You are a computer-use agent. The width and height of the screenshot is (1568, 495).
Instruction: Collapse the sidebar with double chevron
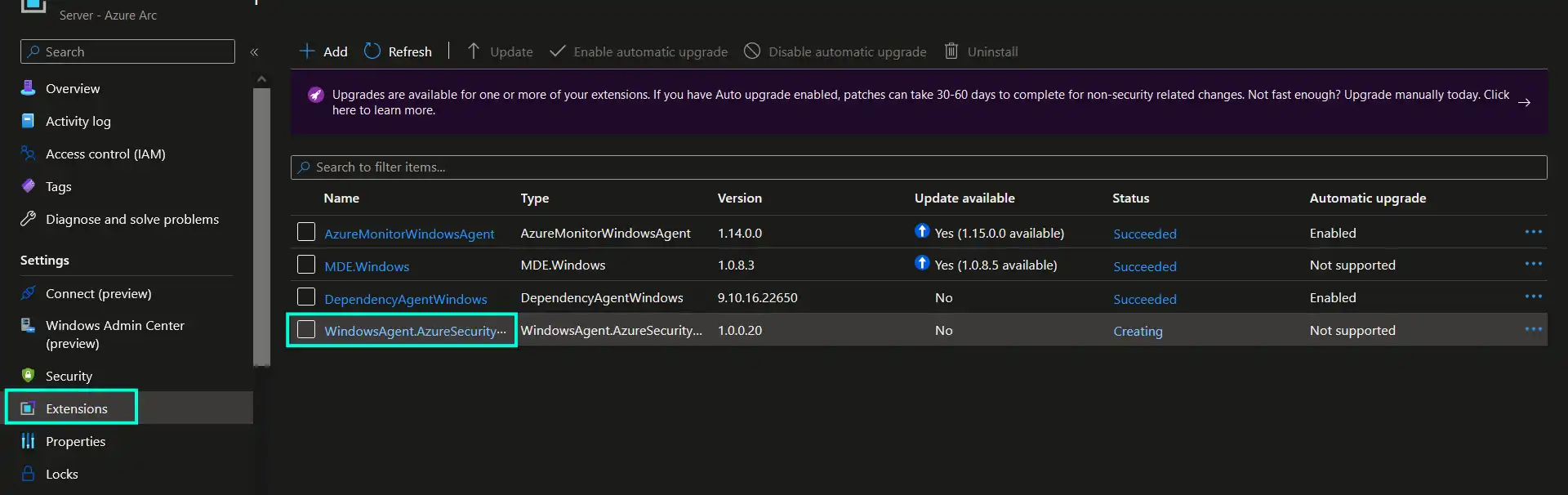[254, 51]
